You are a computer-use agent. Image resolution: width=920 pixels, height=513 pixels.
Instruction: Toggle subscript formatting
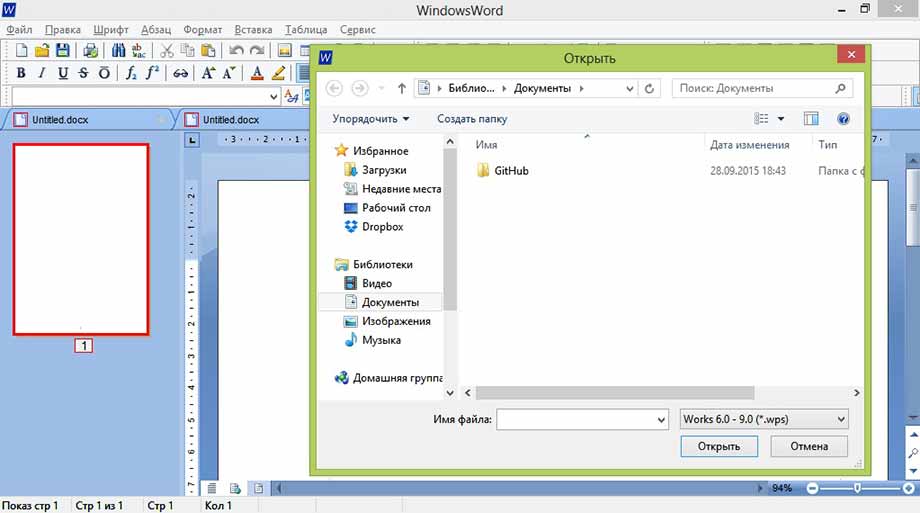coord(131,73)
